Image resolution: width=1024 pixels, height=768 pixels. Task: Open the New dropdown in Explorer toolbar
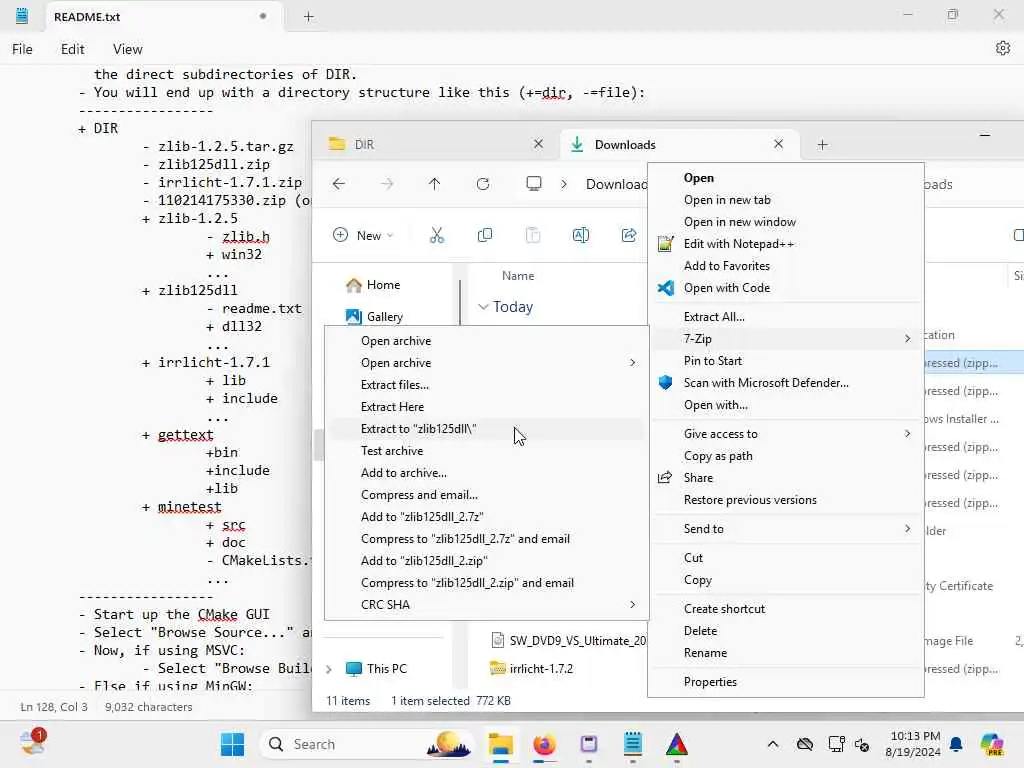363,236
